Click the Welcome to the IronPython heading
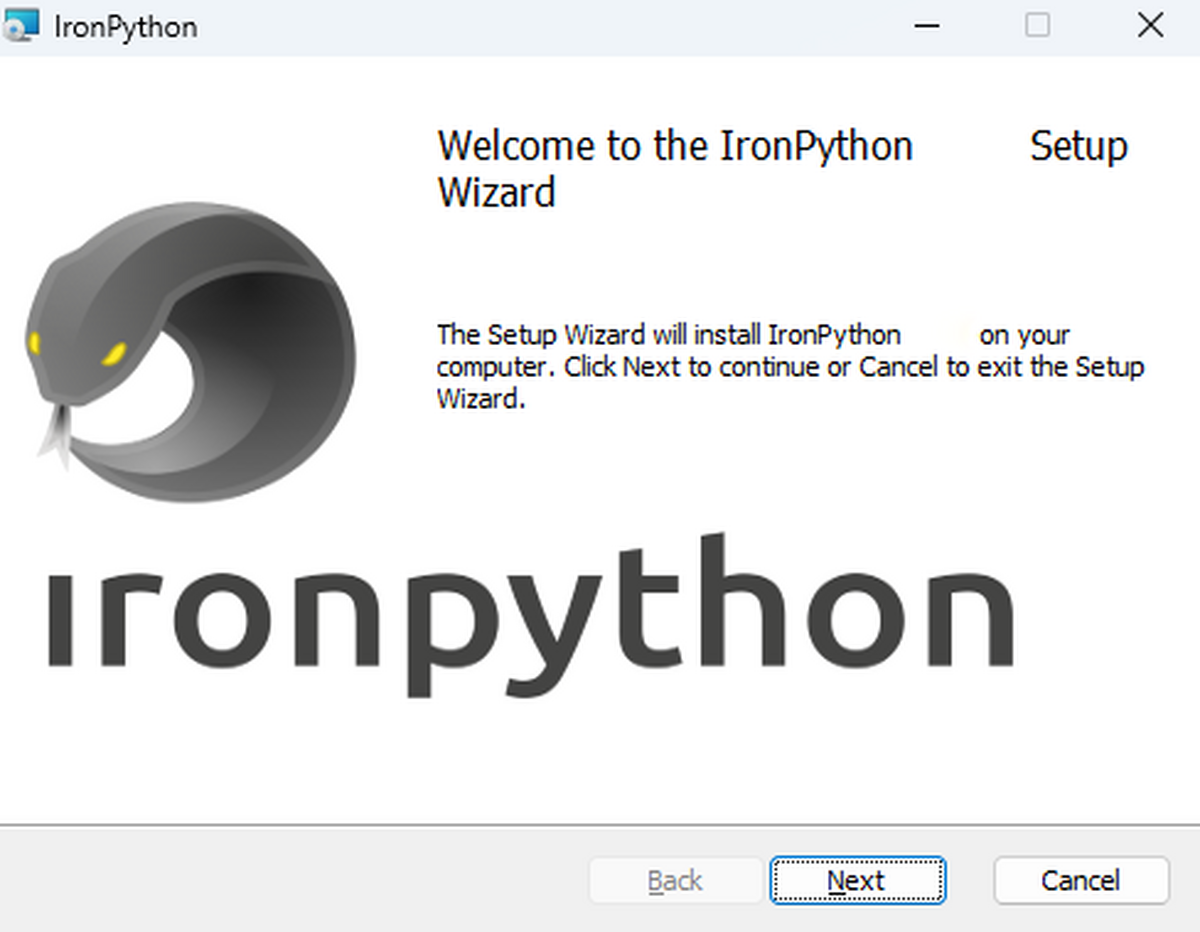 pyautogui.click(x=675, y=146)
